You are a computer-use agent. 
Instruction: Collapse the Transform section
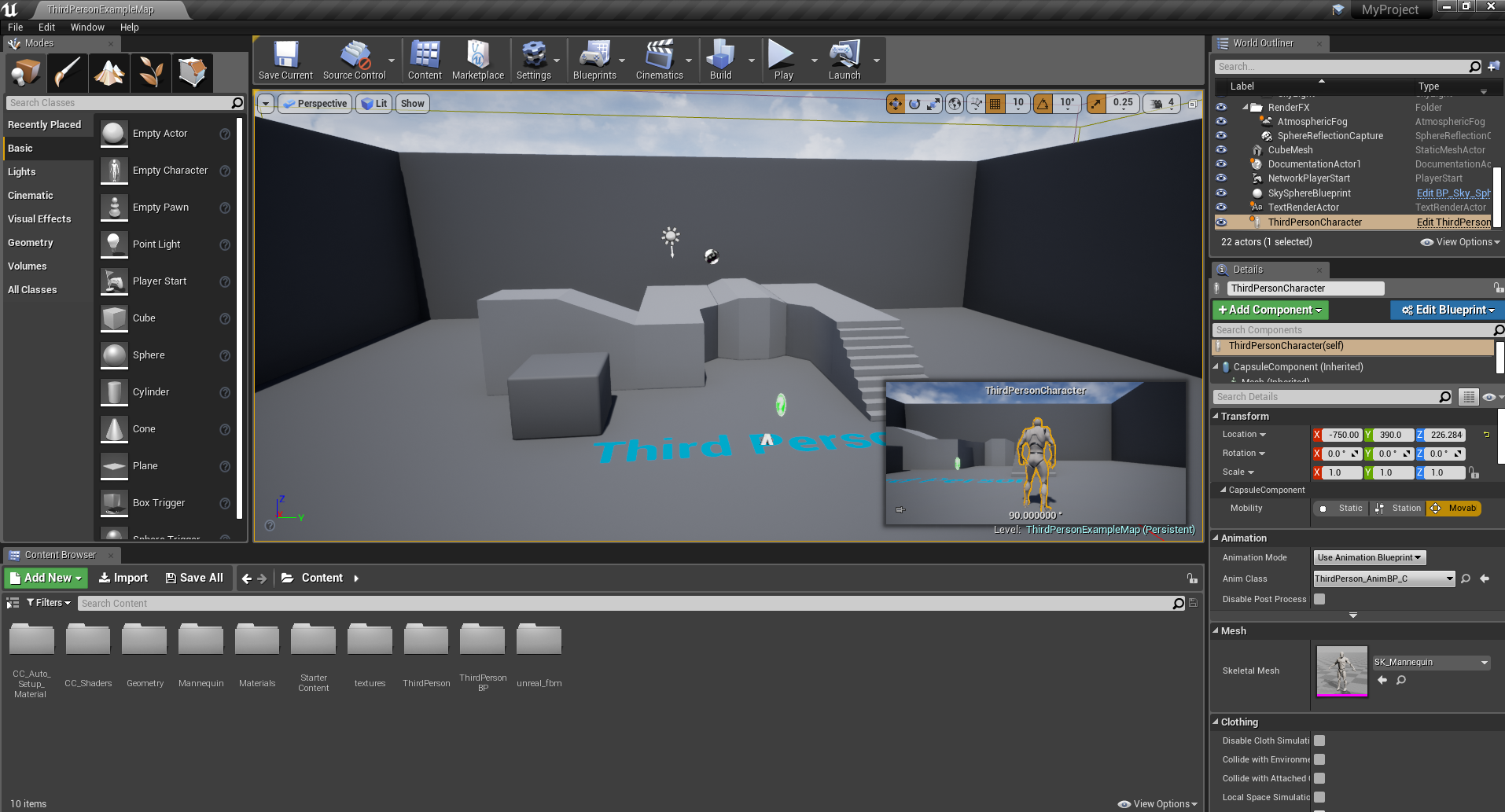[1216, 416]
